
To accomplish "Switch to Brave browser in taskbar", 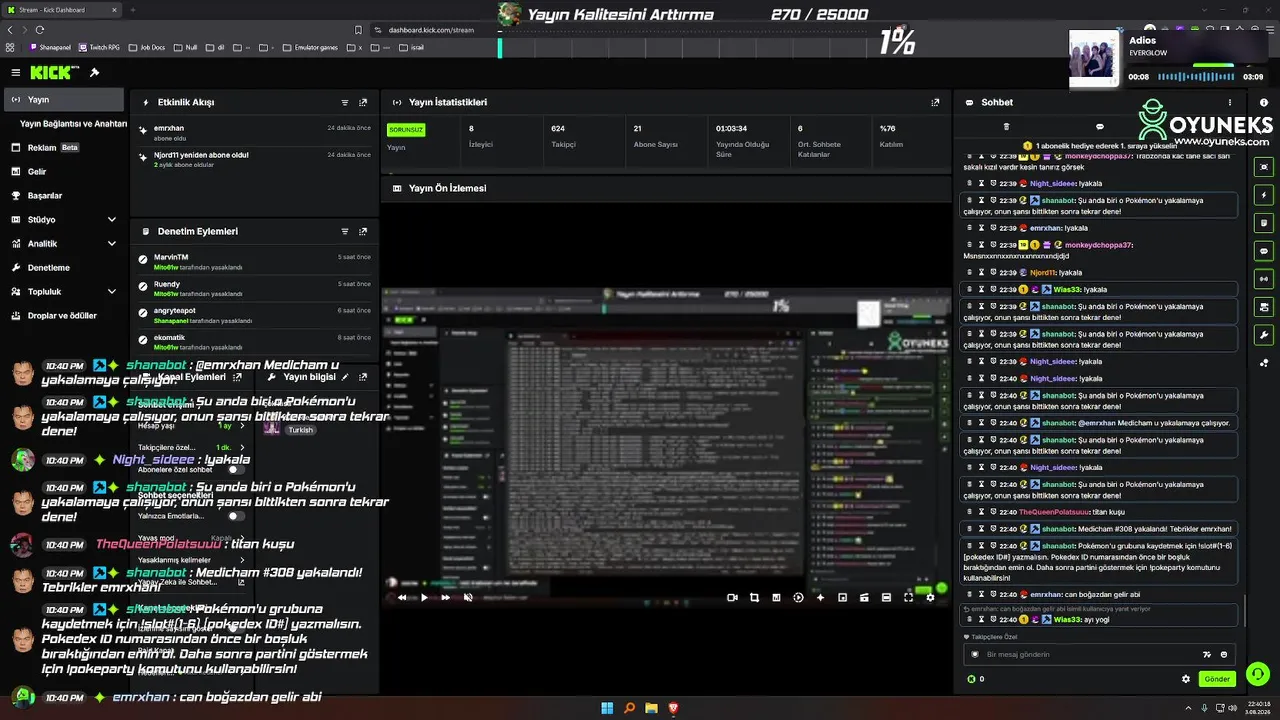I will pos(673,708).
